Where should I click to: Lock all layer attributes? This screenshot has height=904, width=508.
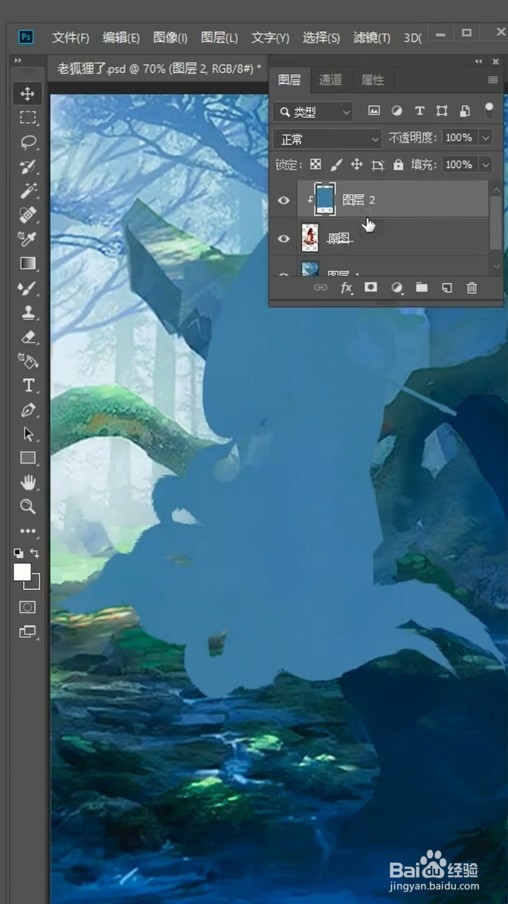(398, 165)
